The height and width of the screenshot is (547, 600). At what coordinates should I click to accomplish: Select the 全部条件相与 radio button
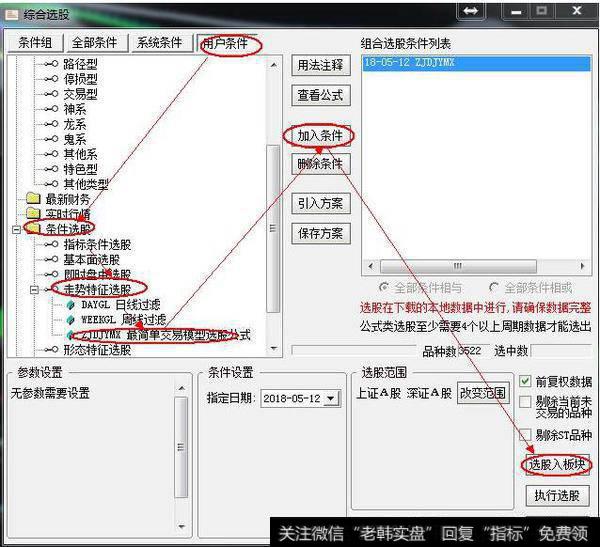point(384,287)
